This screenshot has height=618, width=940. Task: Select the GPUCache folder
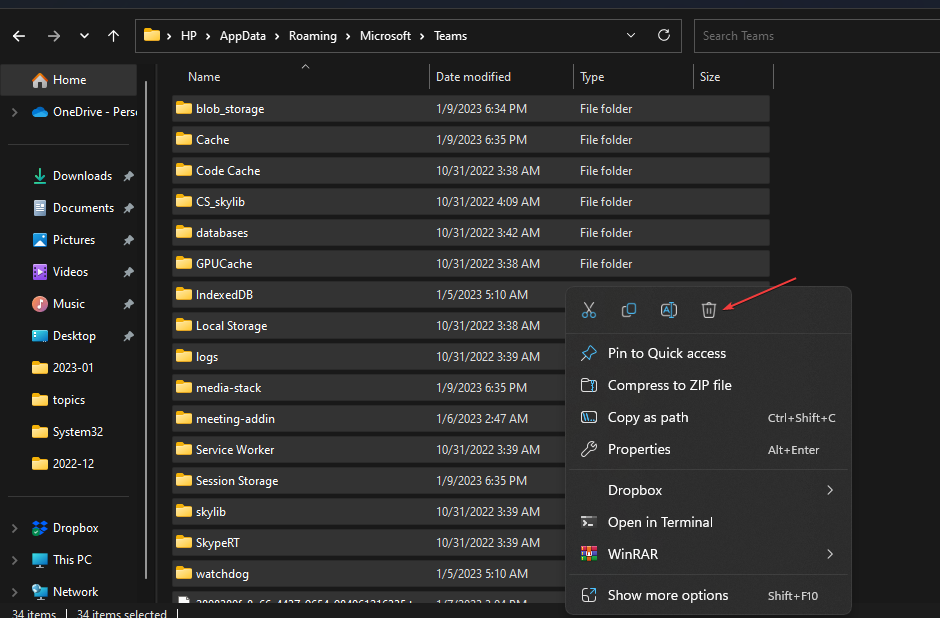[471, 264]
